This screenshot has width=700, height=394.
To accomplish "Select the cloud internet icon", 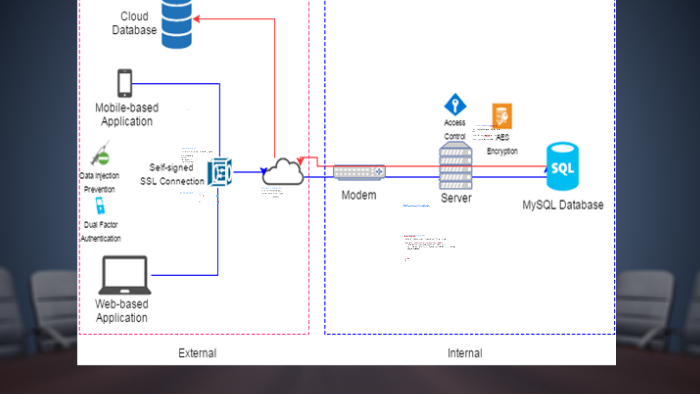I will point(283,172).
